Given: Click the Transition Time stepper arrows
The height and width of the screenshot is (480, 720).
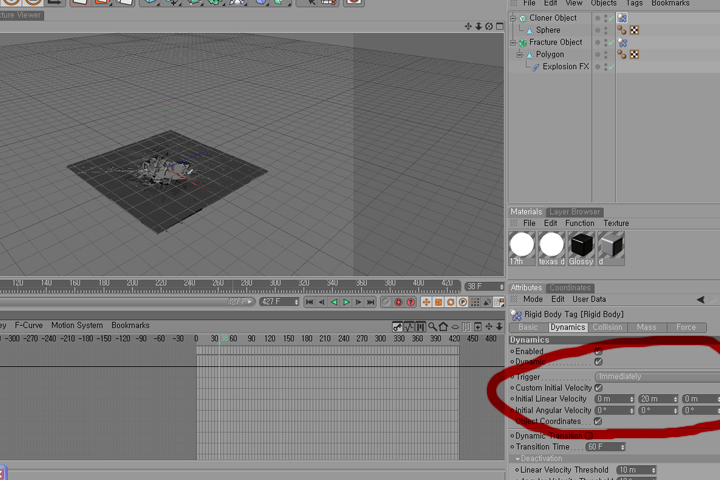Looking at the screenshot, I should point(623,447).
